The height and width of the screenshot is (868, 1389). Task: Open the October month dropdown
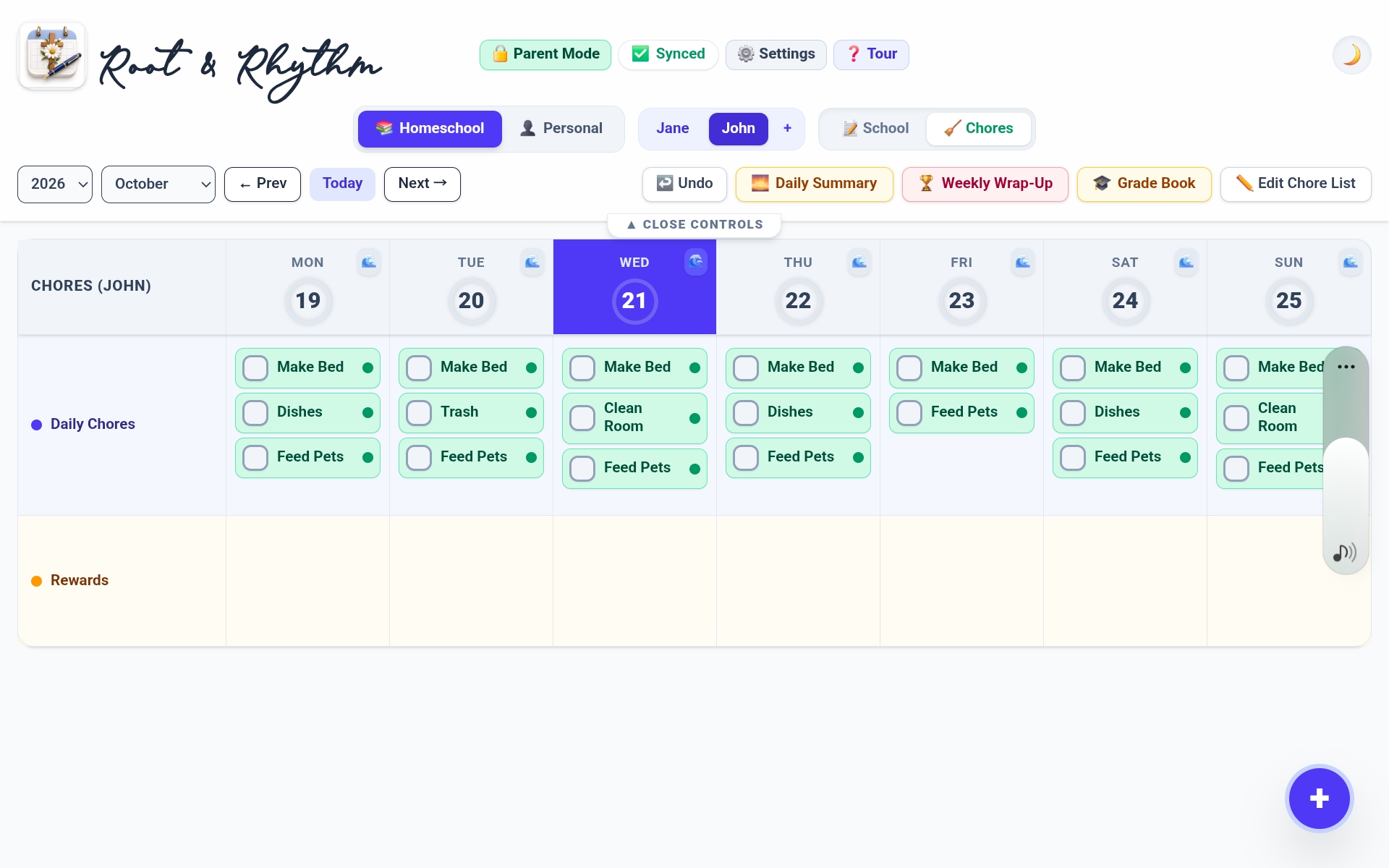158,184
